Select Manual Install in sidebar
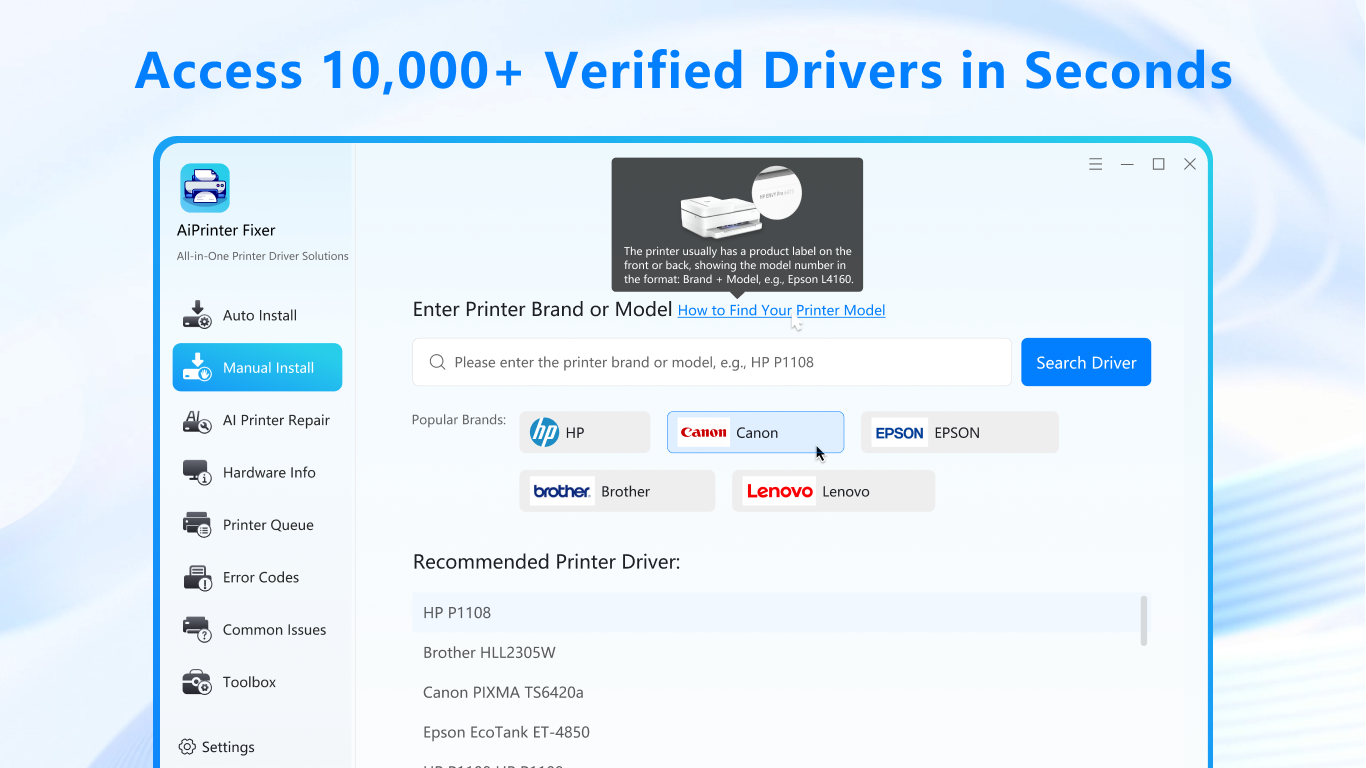Viewport: 1366px width, 768px height. click(x=257, y=367)
